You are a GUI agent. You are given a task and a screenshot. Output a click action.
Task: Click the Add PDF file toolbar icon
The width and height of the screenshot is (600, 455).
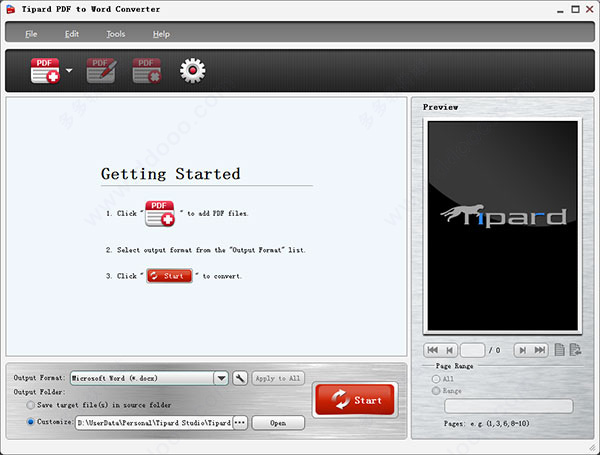click(x=45, y=70)
